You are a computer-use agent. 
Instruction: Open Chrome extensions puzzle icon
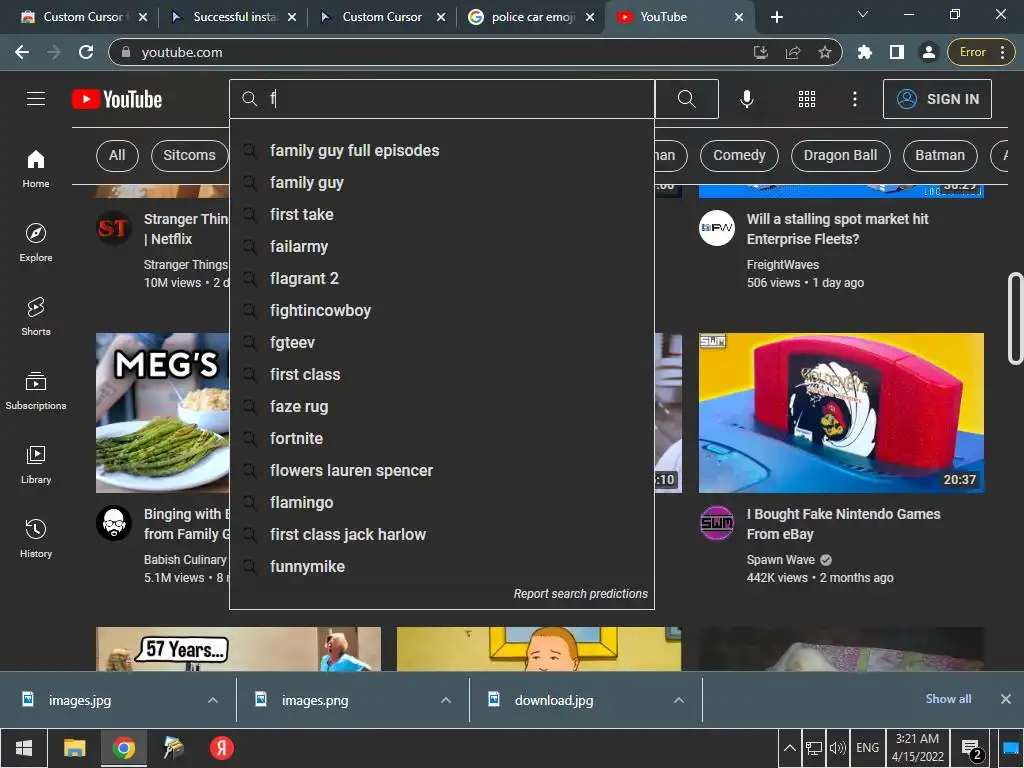(865, 52)
